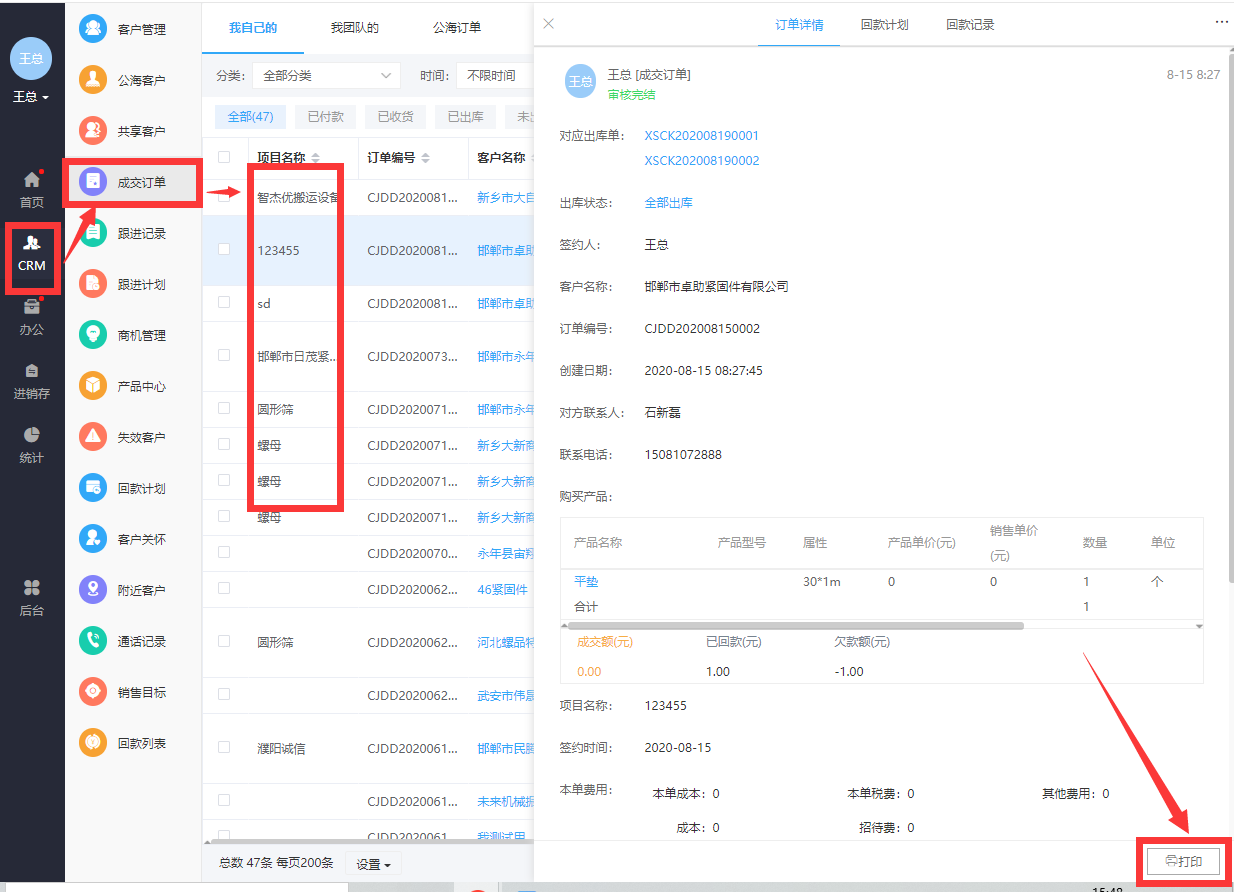Select the 回款记录 tab
The height and width of the screenshot is (892, 1234).
click(971, 25)
